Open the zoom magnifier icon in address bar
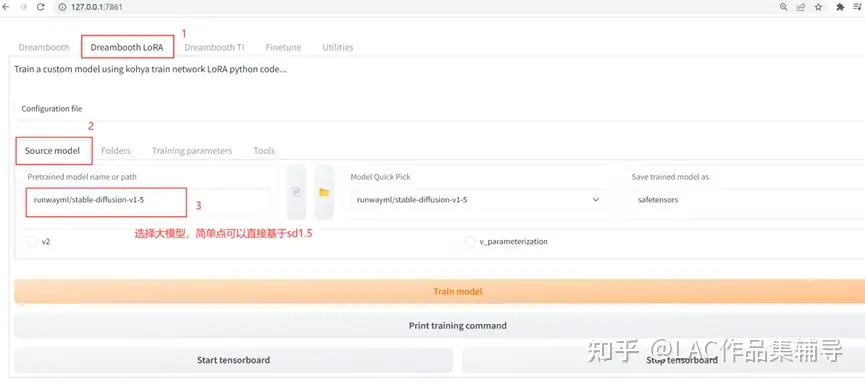 (x=783, y=7)
